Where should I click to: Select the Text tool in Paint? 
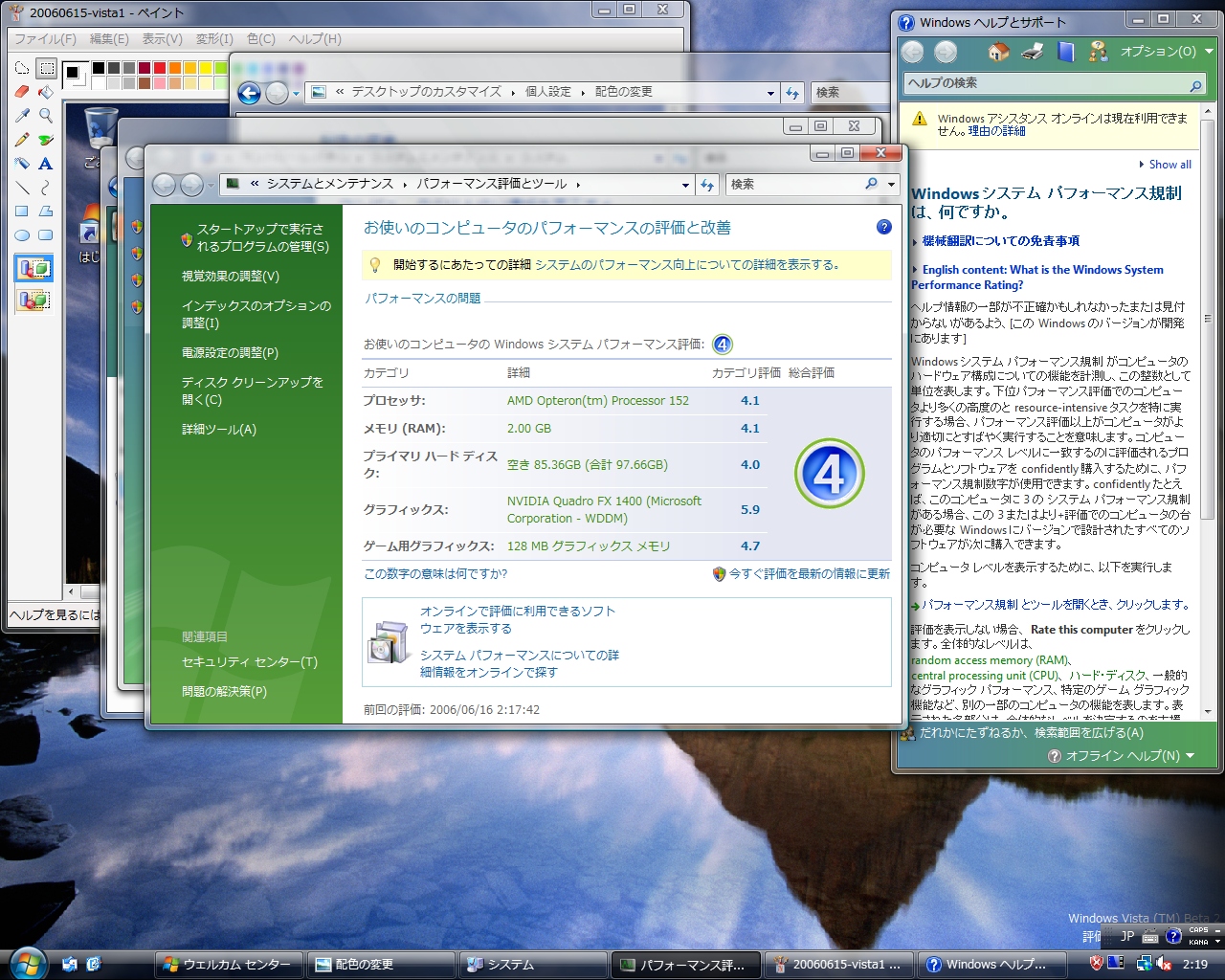tap(46, 164)
